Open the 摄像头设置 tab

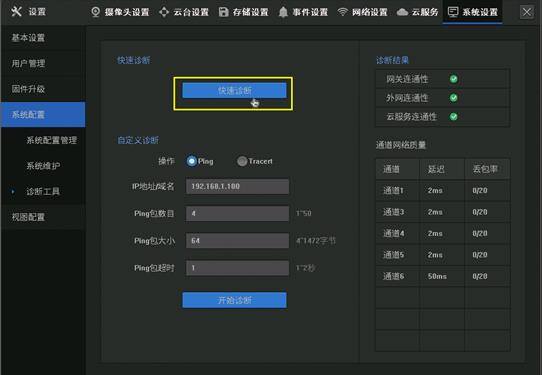click(120, 12)
